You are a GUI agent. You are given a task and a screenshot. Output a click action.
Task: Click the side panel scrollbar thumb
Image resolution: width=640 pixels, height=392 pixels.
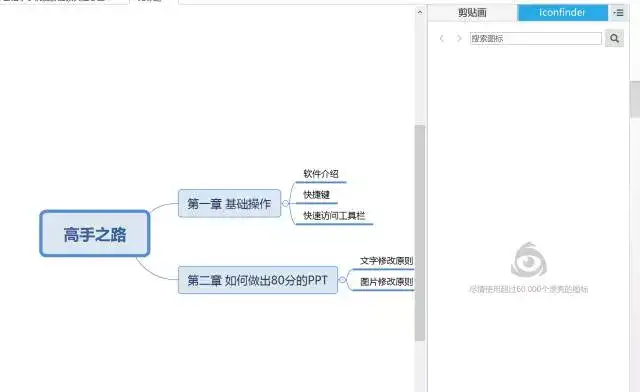(x=635, y=98)
